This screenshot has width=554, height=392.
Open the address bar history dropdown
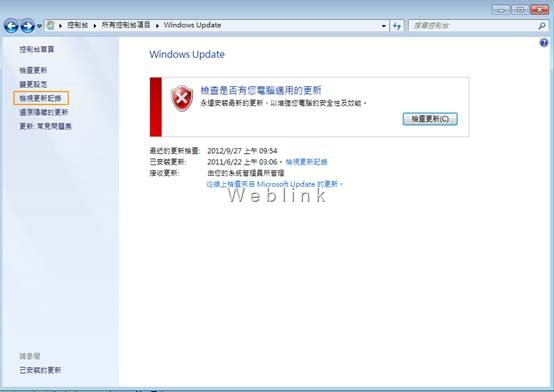pos(384,26)
